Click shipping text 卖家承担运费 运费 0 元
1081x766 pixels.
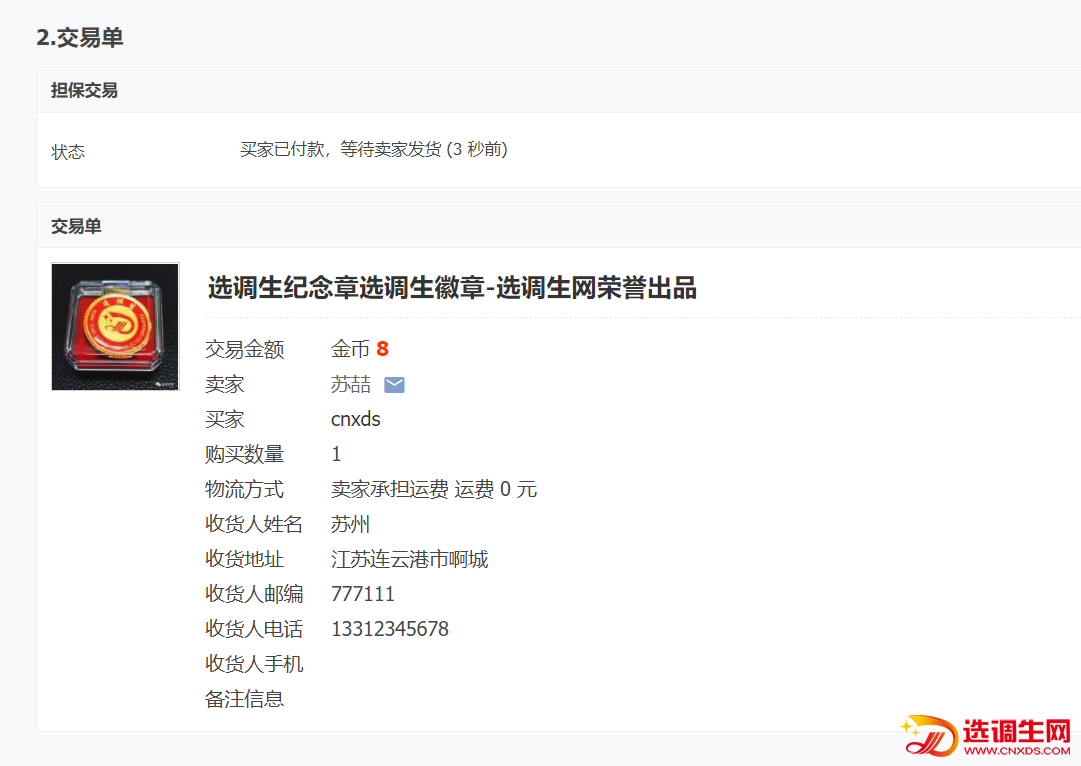click(434, 490)
